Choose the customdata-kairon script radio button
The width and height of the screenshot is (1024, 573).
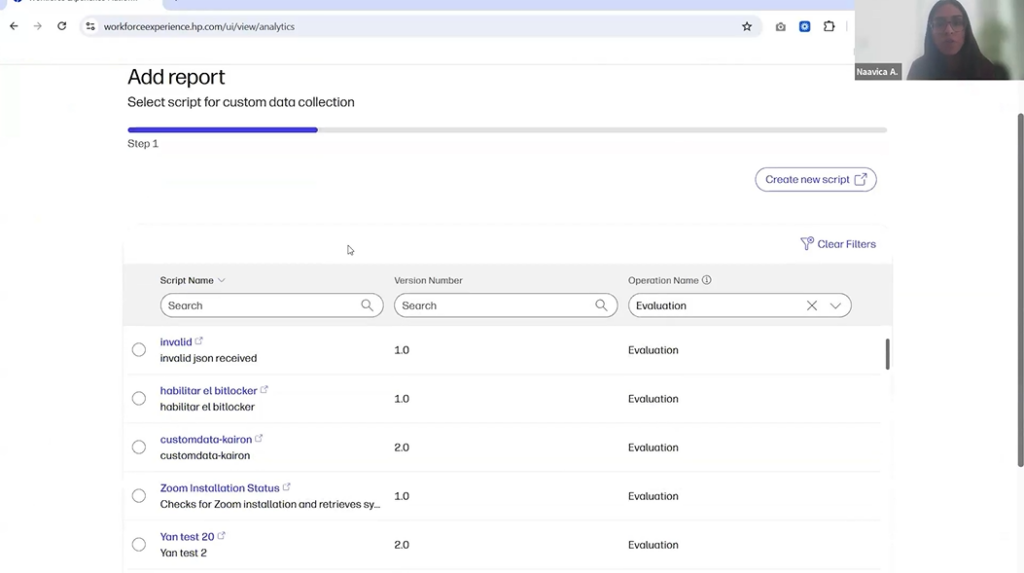pos(139,447)
